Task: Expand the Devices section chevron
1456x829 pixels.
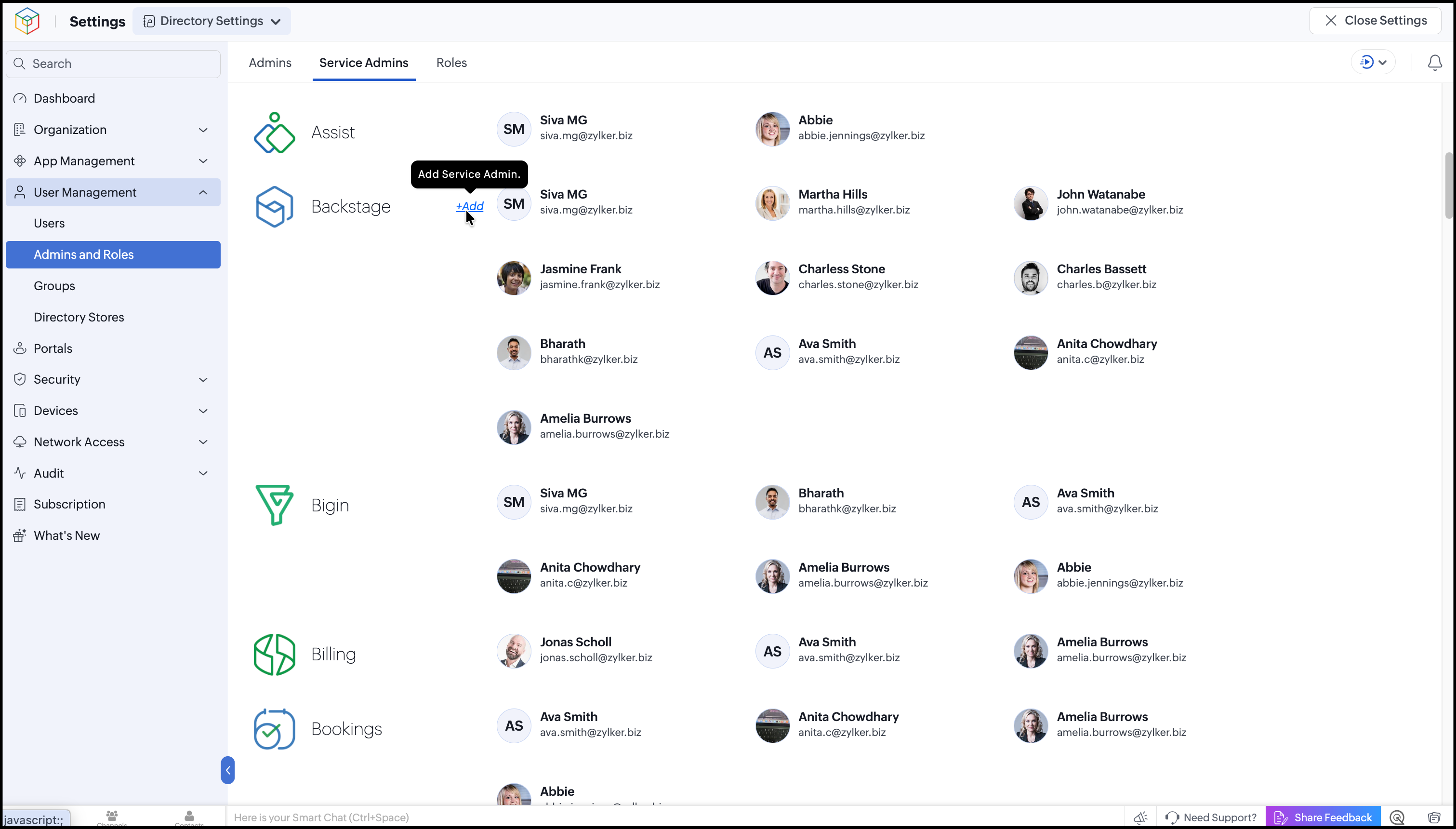Action: coord(203,411)
